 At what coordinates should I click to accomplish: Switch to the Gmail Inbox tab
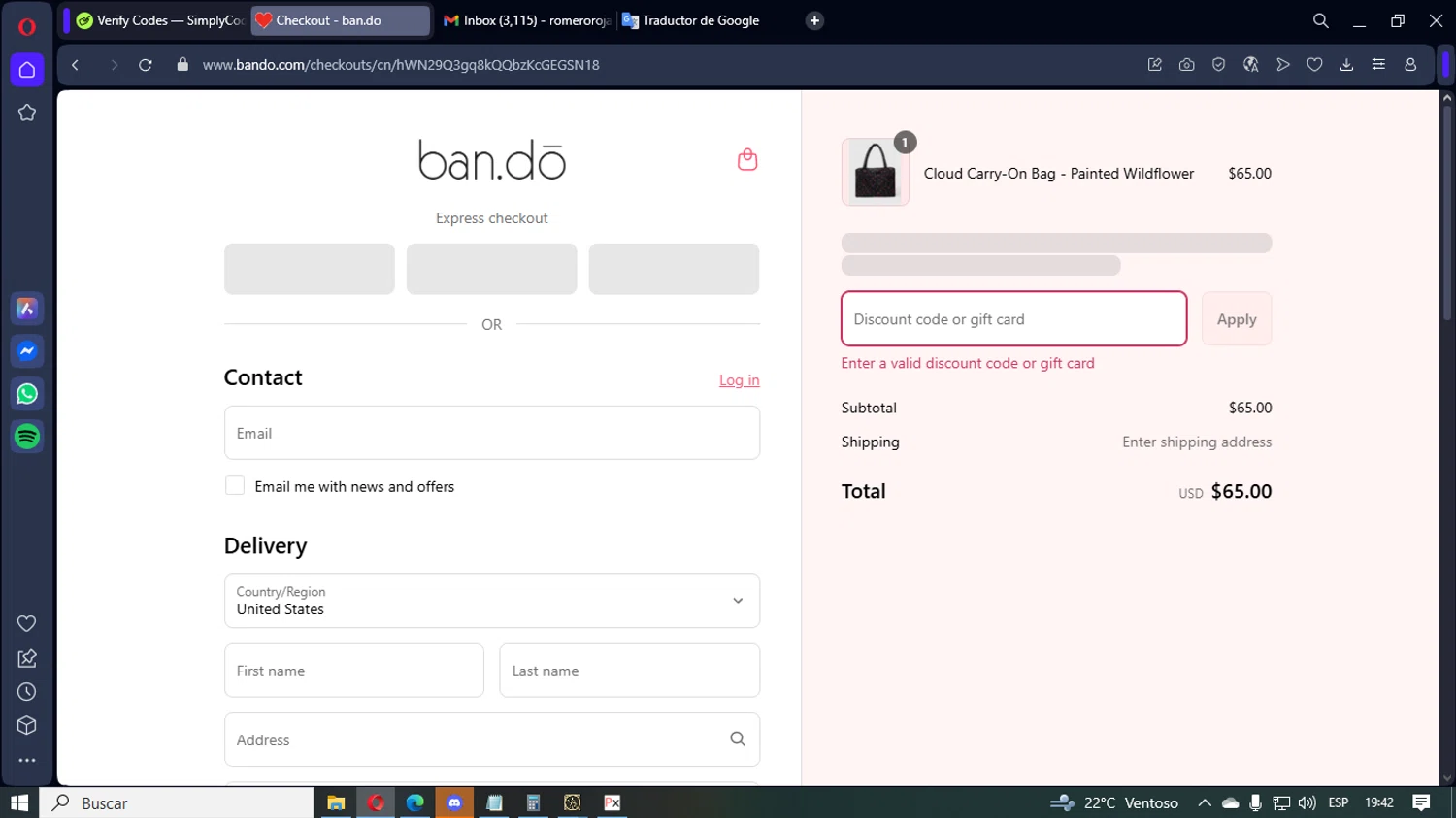click(525, 20)
